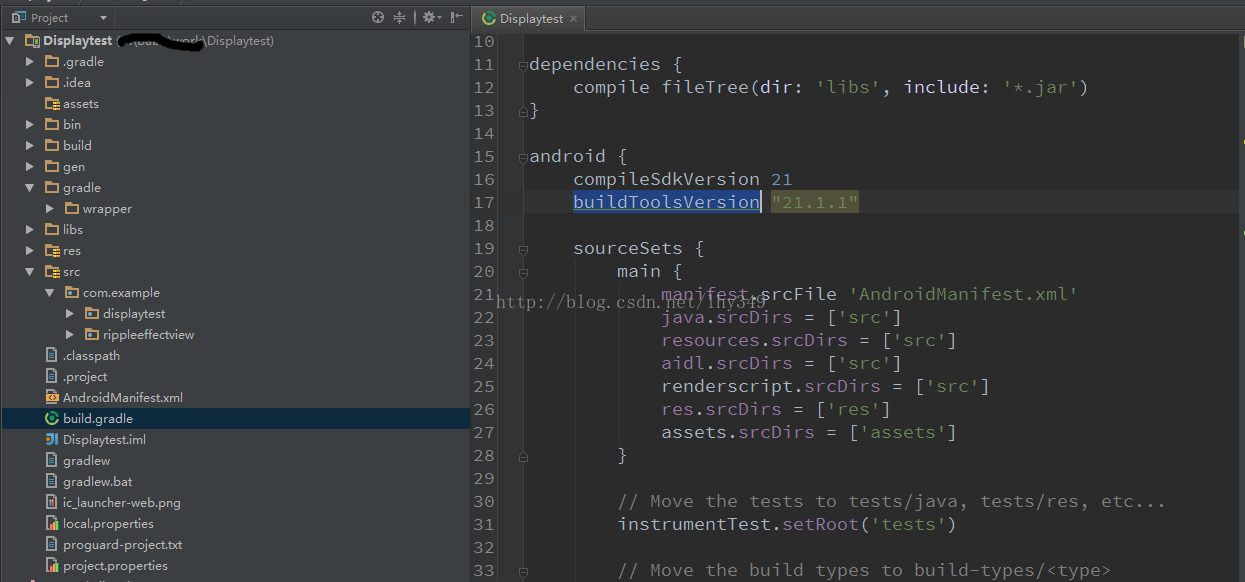Click the Scroll from Source crosshair icon

(378, 17)
